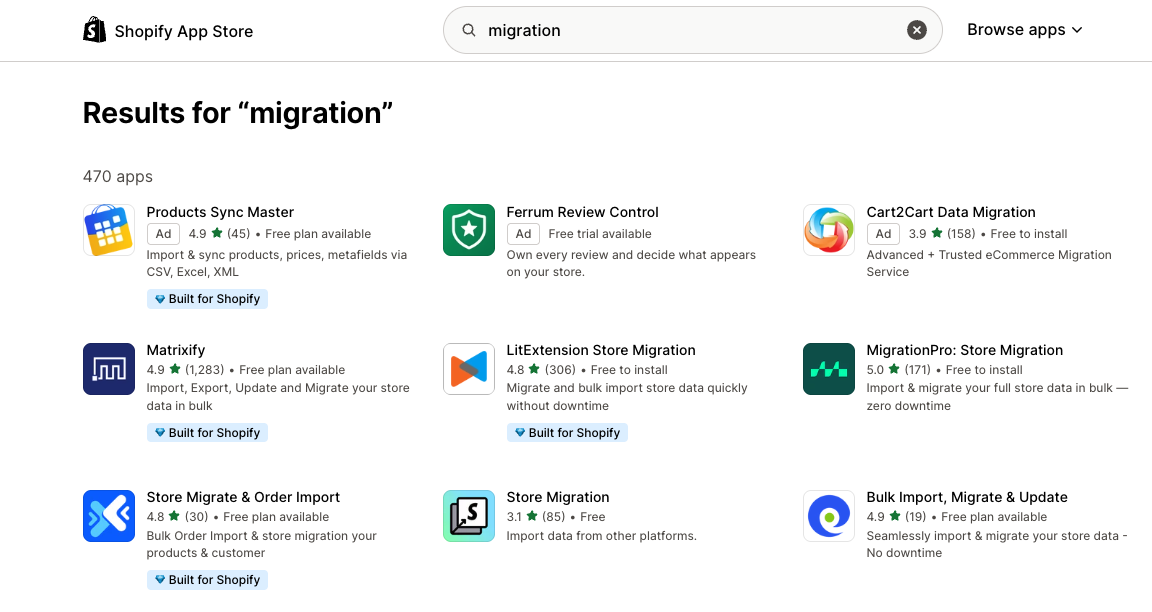Viewport: 1152px width, 612px height.
Task: Click the Browse apps chevron arrow
Action: point(1077,30)
